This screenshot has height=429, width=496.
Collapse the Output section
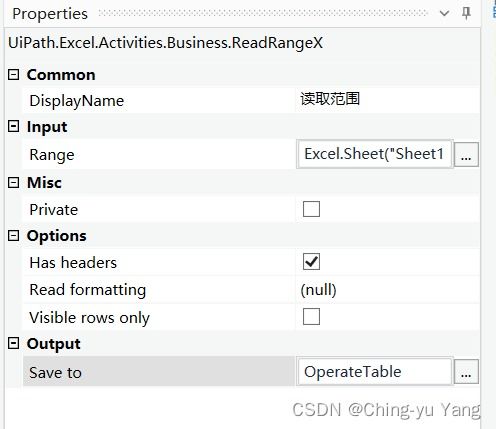(13, 343)
